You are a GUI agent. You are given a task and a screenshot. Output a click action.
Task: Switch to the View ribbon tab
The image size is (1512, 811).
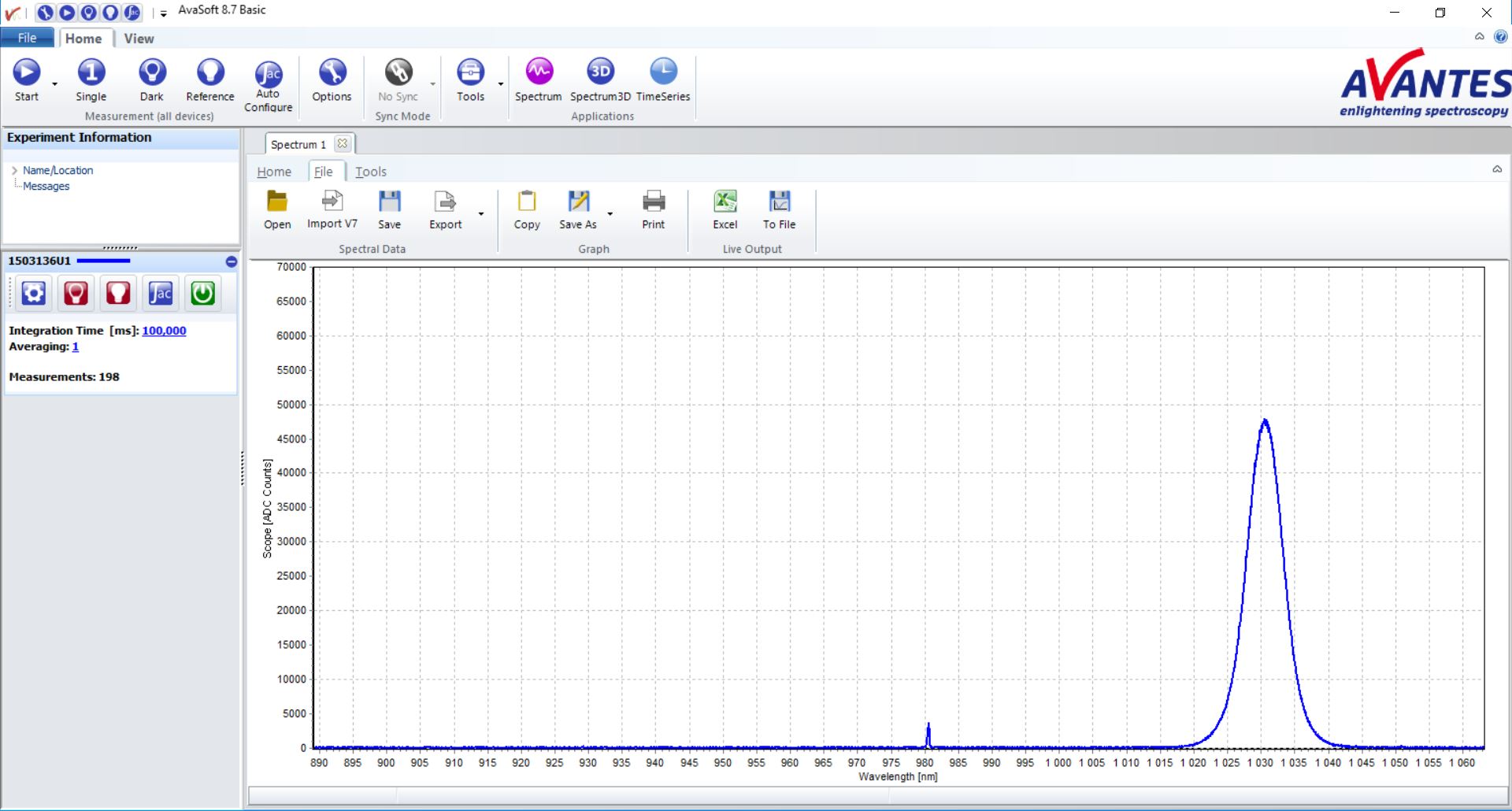139,39
